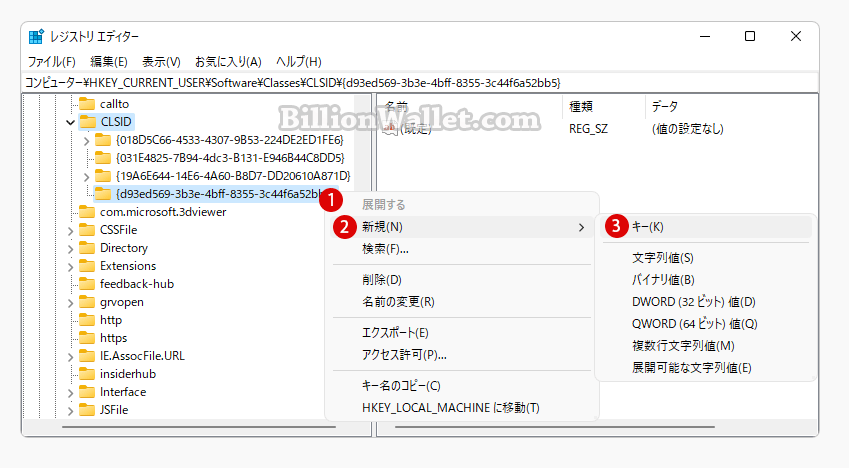This screenshot has height=468, width=849.
Task: Click the https folder icon
Action: pos(87,337)
